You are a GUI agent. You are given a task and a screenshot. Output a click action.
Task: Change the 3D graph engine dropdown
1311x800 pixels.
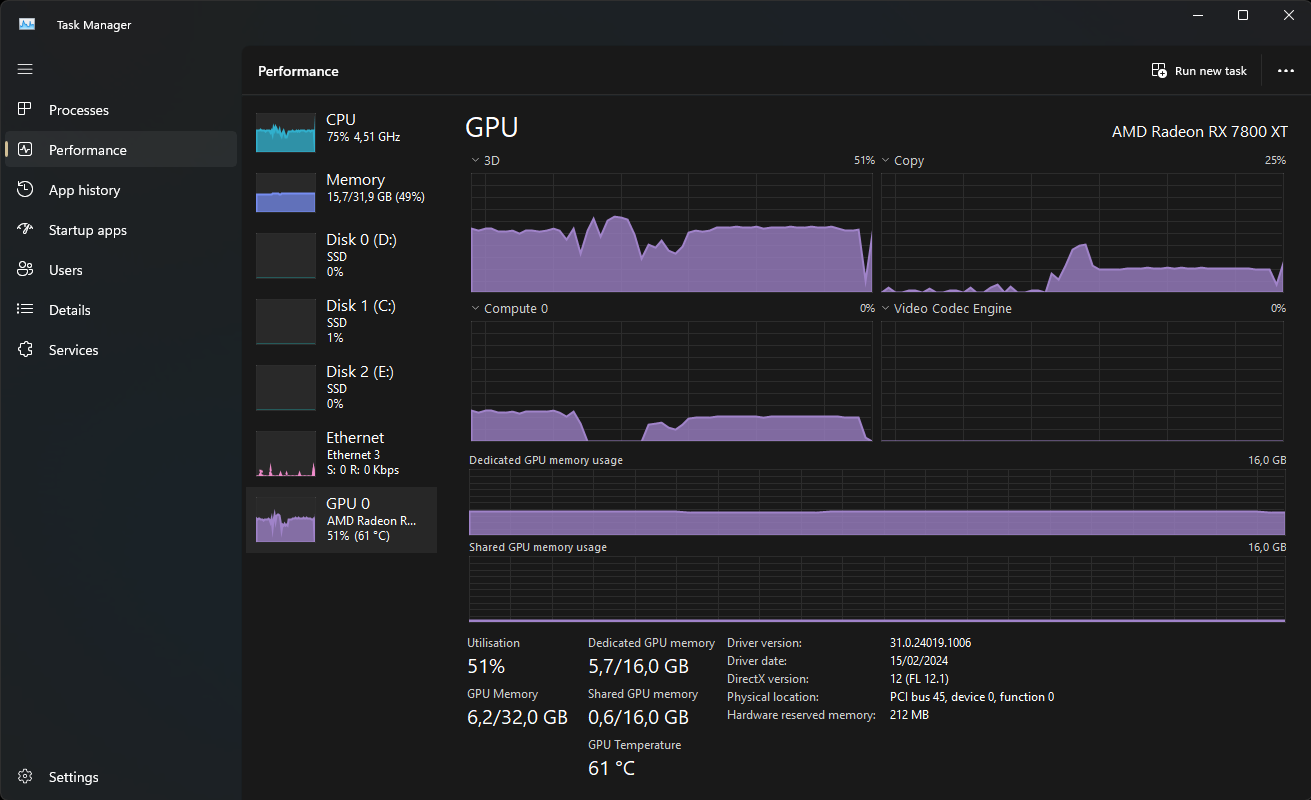474,159
